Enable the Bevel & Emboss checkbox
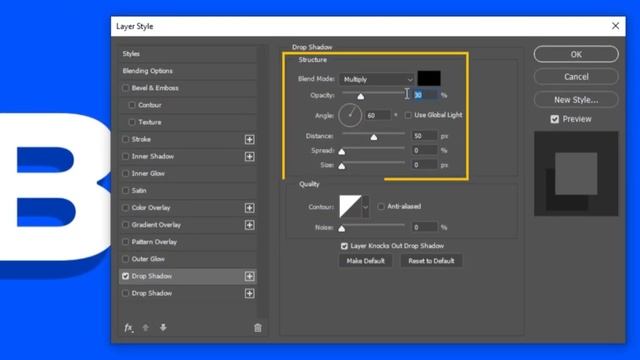 tap(125, 88)
